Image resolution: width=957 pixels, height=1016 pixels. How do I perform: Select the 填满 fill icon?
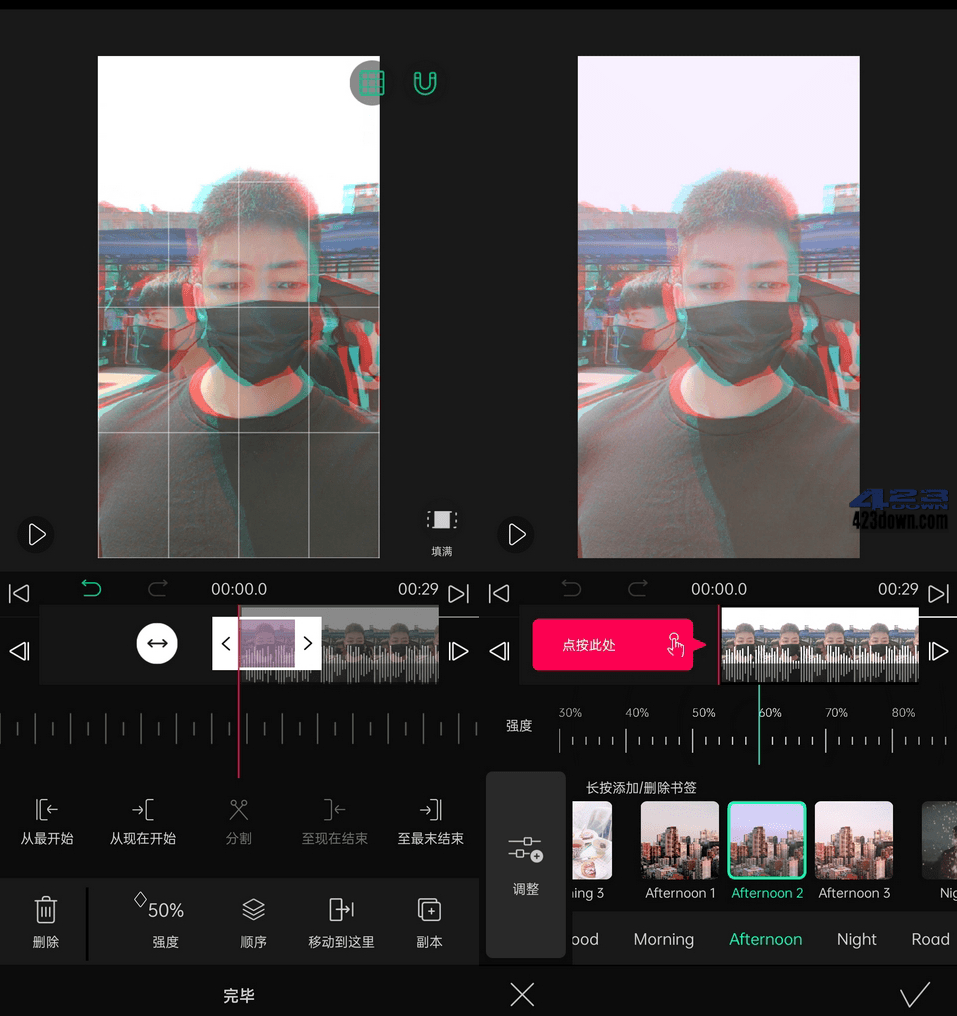coord(441,526)
